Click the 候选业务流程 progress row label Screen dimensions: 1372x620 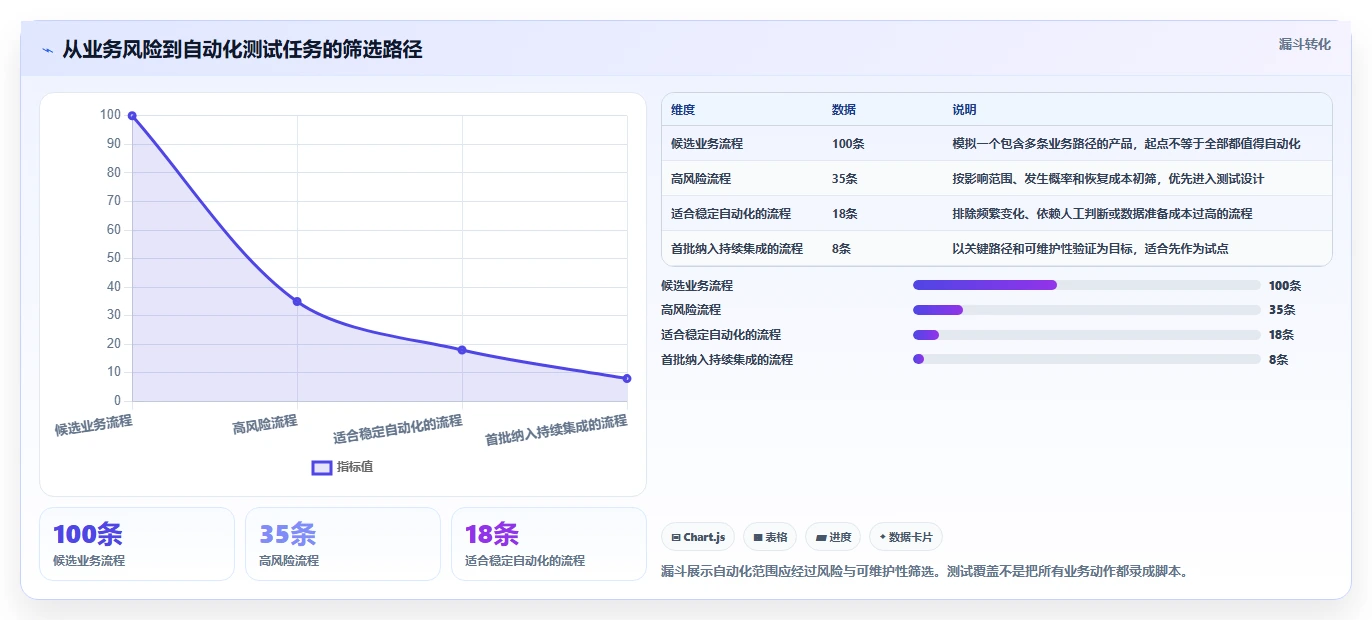[x=697, y=286]
